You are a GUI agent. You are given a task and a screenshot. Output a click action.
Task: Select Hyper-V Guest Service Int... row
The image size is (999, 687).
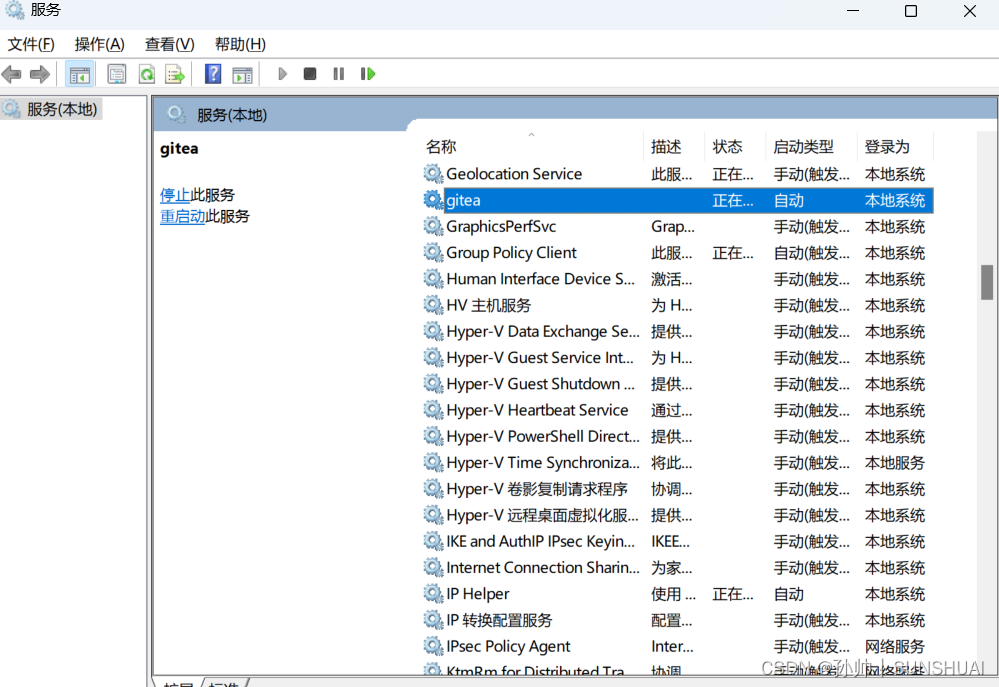678,358
